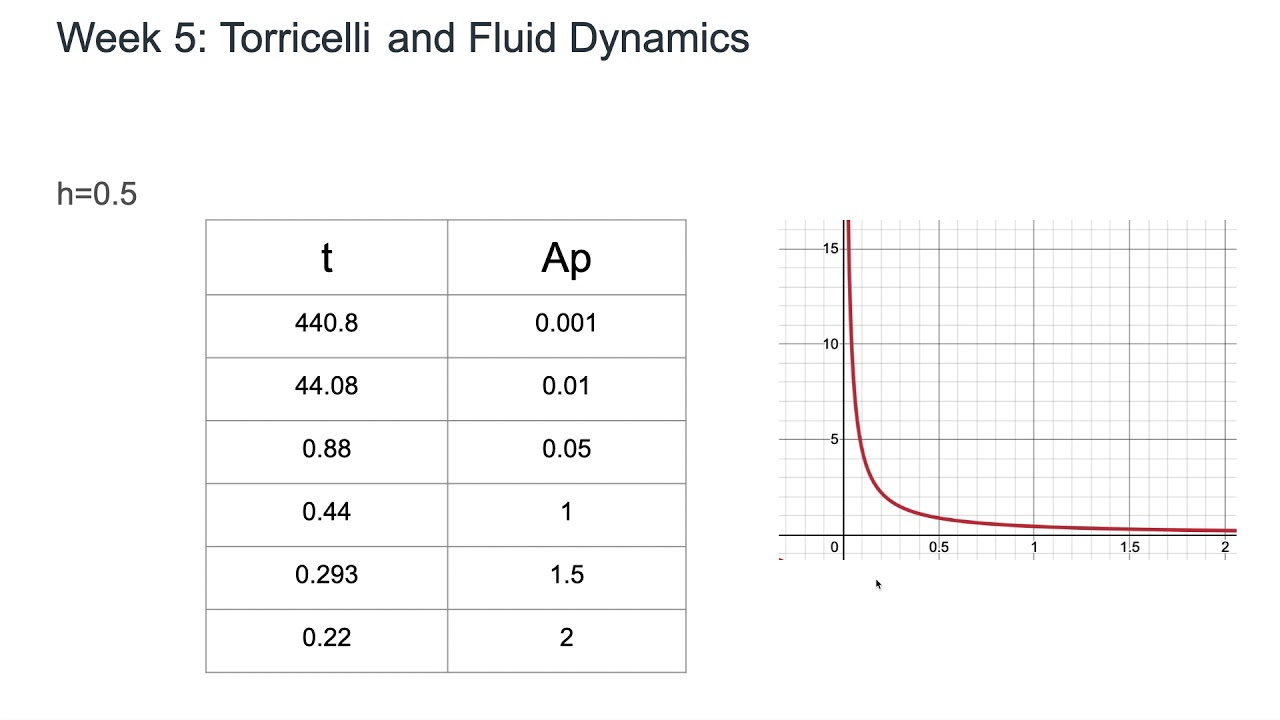
Task: Select the table cell containing 440.8
Action: pos(326,323)
